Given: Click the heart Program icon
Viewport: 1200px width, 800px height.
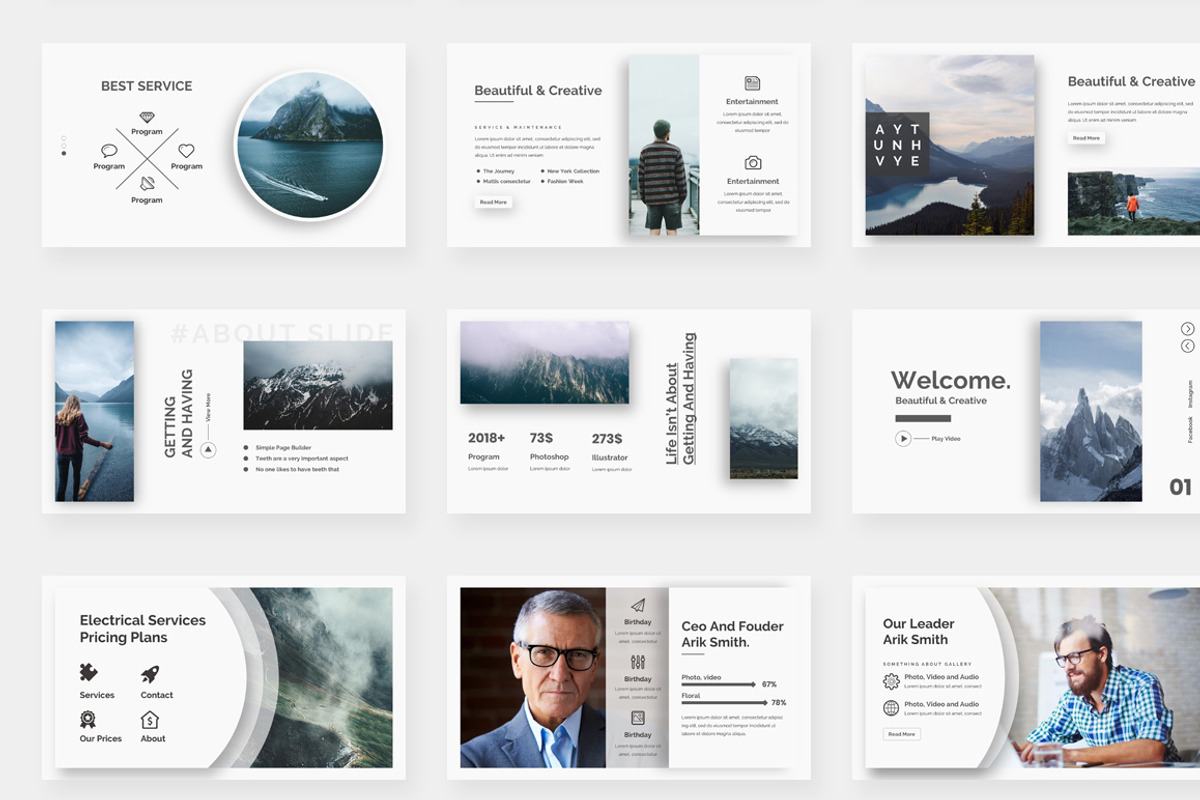Looking at the screenshot, I should [186, 151].
